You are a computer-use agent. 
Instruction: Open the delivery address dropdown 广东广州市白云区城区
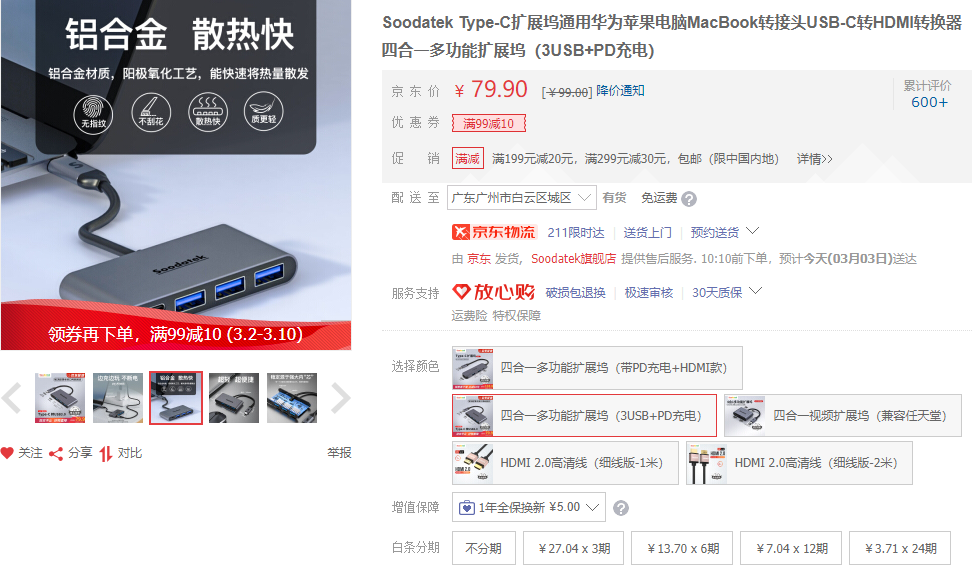521,198
